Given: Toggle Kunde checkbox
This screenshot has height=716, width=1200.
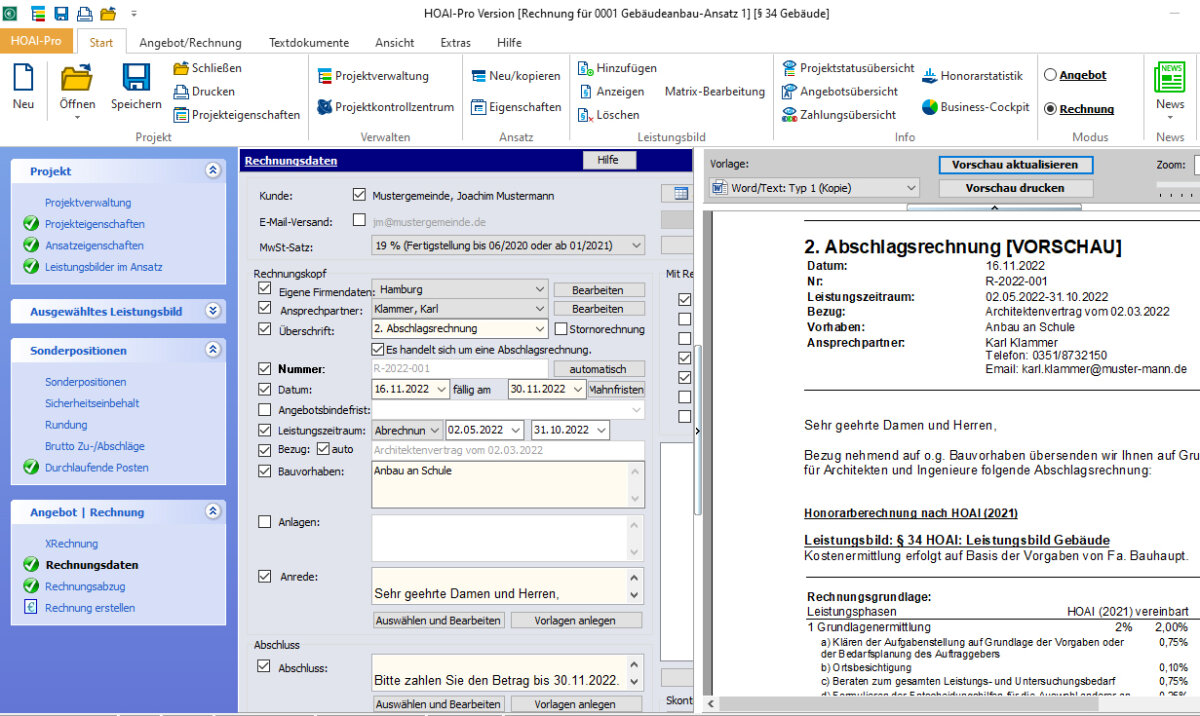Looking at the screenshot, I should [x=359, y=195].
